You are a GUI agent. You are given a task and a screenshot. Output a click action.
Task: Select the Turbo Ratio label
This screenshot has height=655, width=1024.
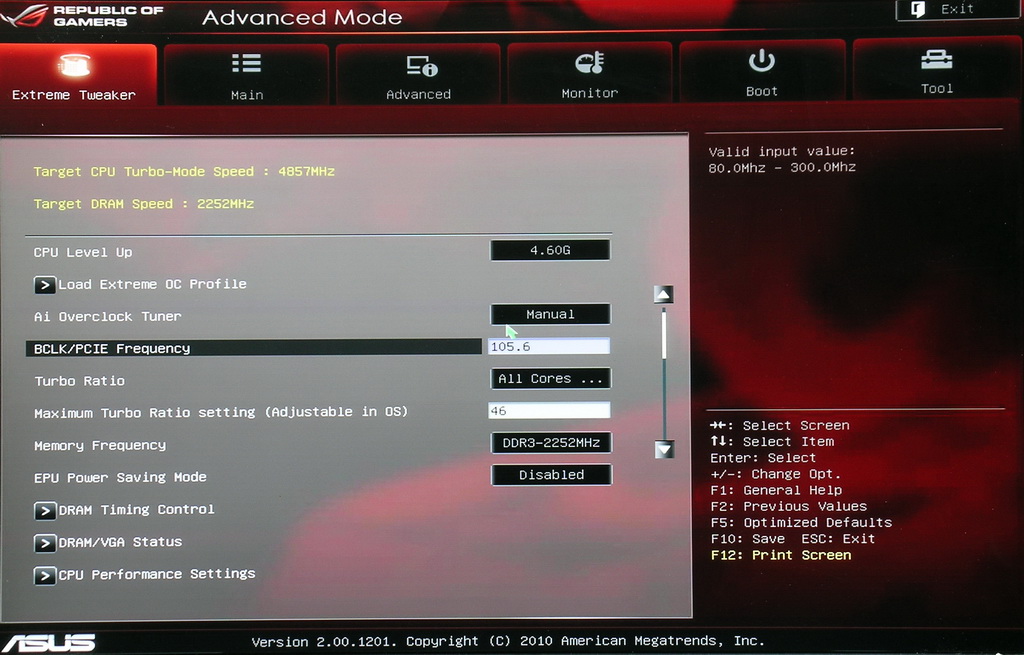point(80,381)
